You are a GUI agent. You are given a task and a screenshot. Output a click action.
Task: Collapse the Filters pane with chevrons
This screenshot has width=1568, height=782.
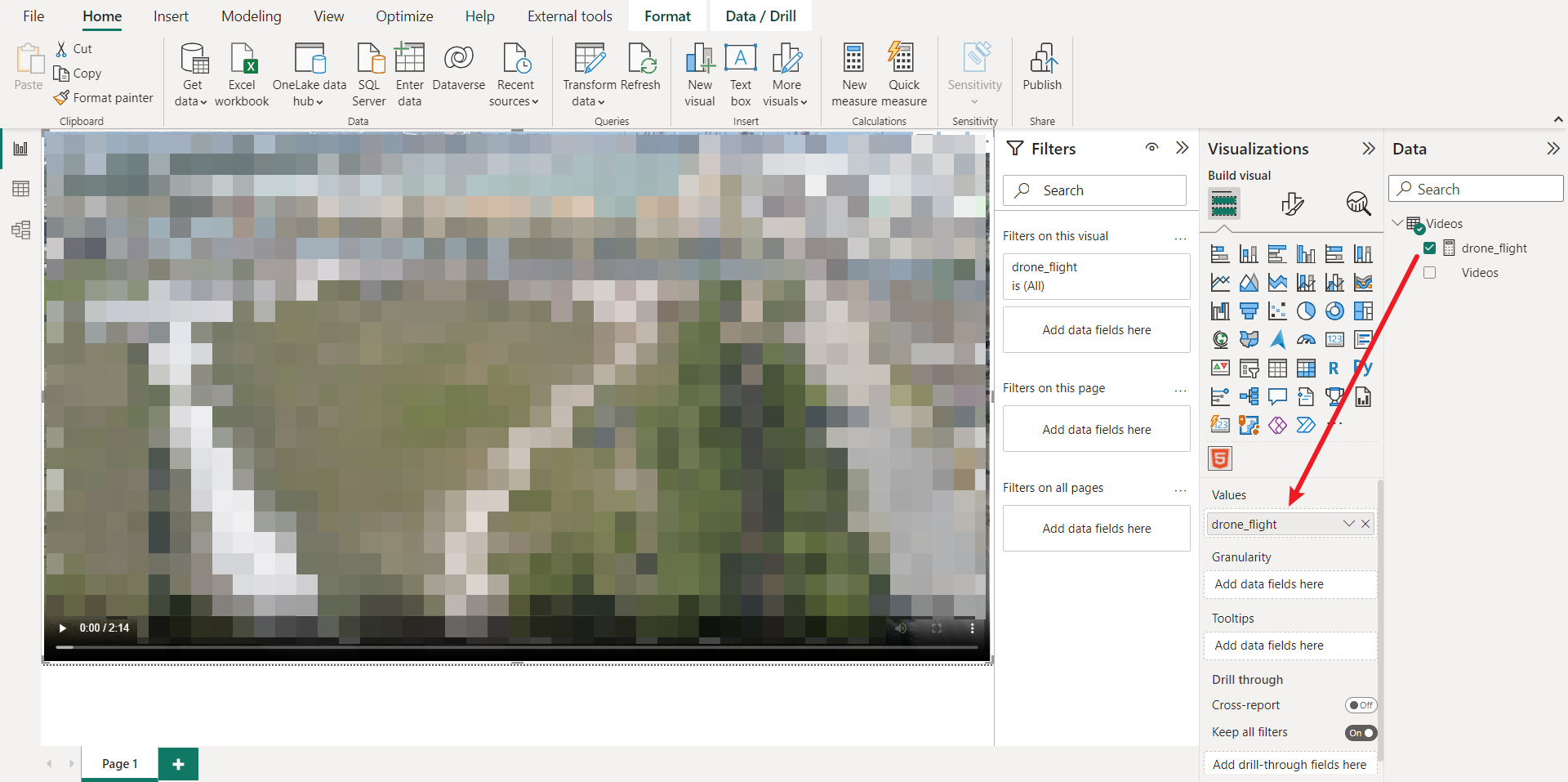(x=1182, y=148)
